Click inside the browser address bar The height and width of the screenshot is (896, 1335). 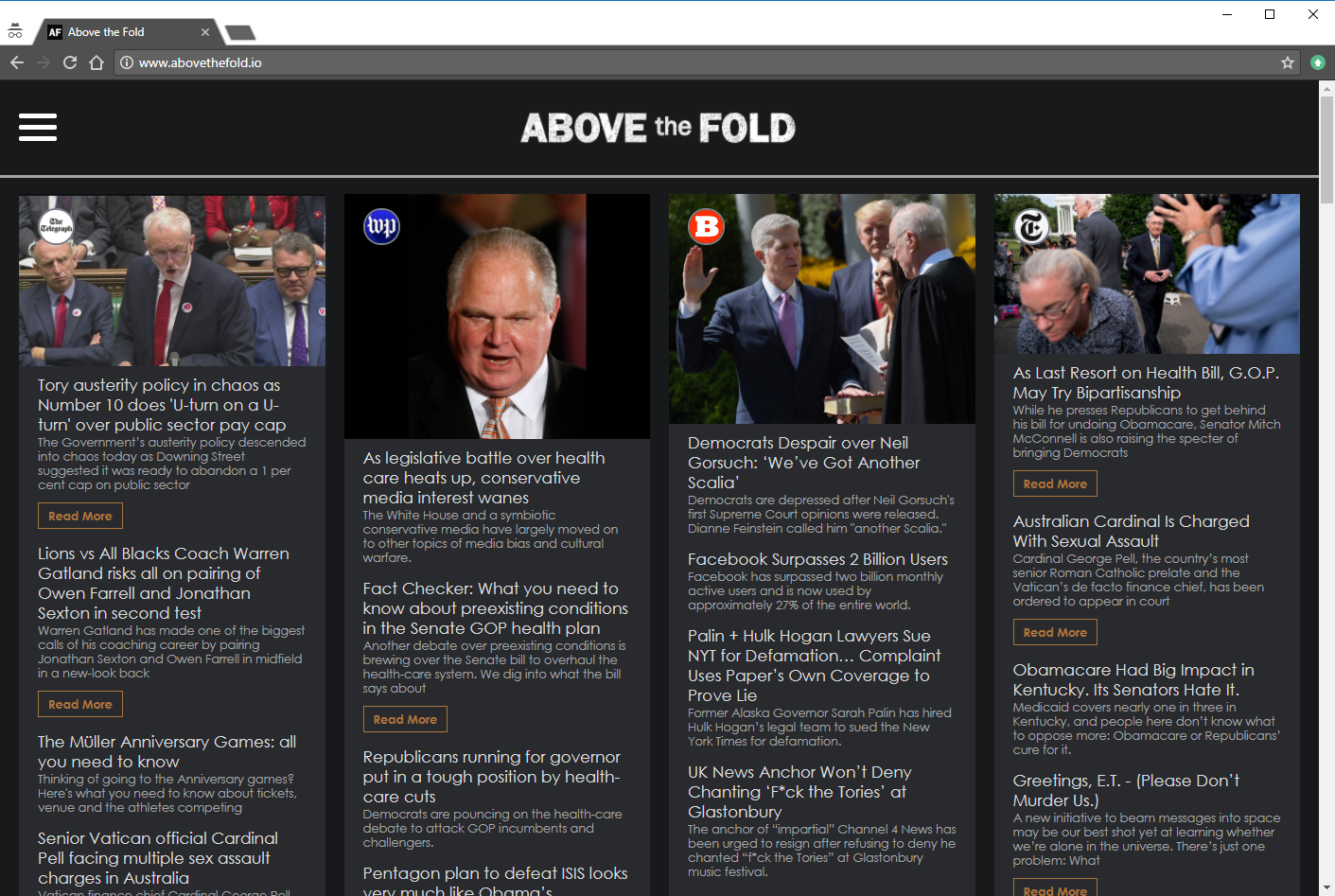tap(568, 62)
